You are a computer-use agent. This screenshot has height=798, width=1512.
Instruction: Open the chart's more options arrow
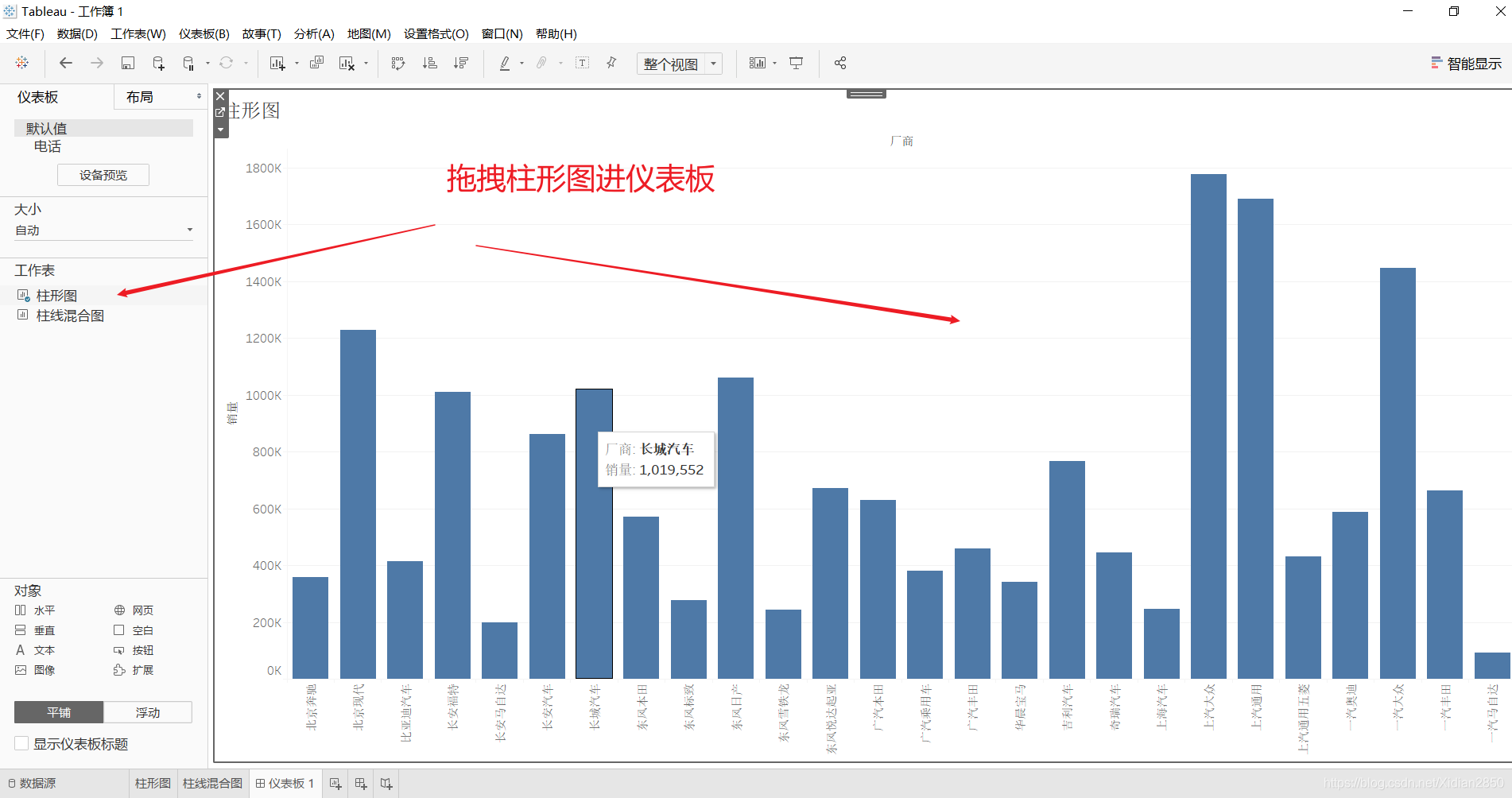click(x=221, y=129)
